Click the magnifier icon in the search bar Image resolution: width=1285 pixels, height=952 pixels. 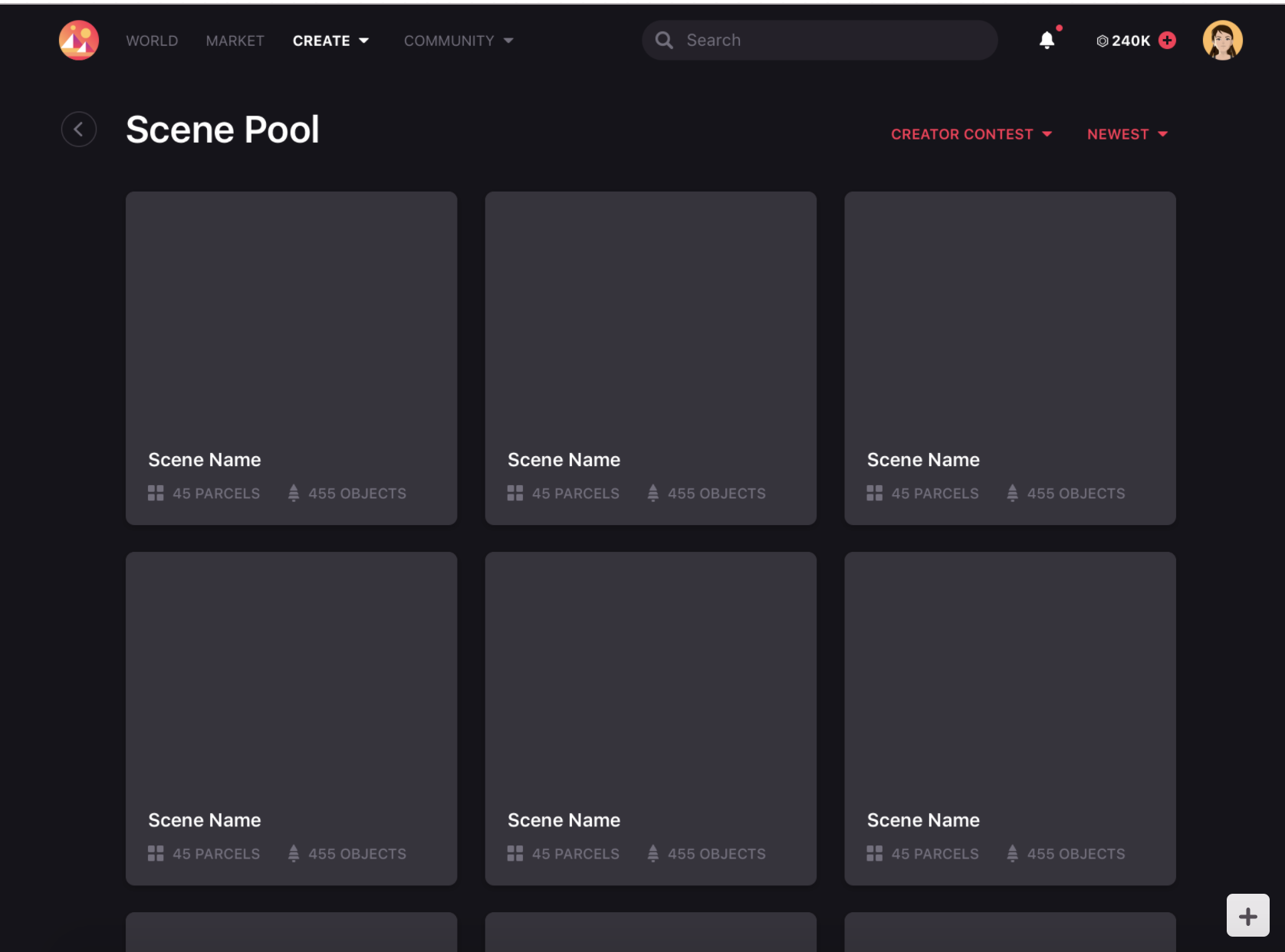pos(664,40)
